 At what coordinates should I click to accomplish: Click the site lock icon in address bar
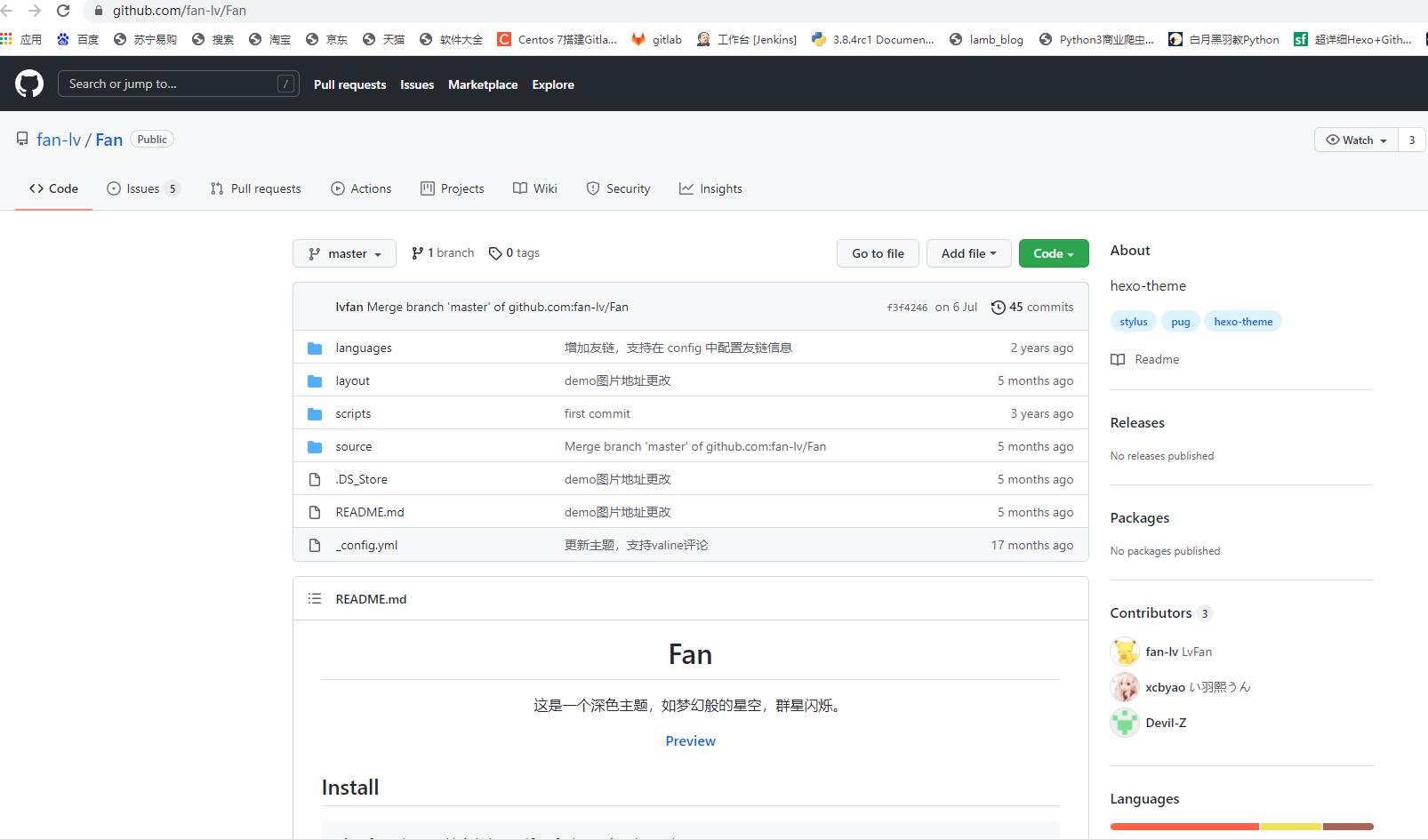(99, 11)
